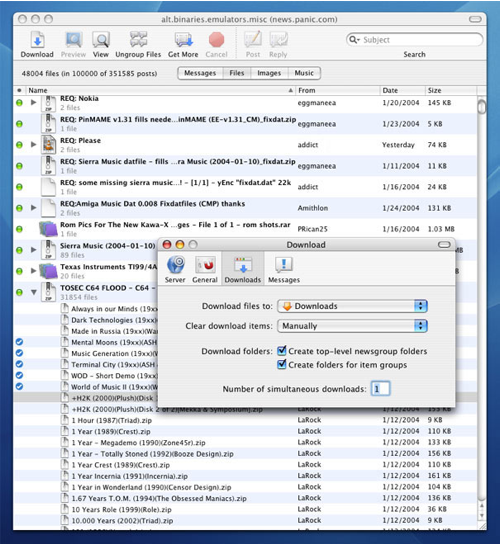Expand the REQ:Amiga Music Dat group

pyautogui.click(x=34, y=207)
